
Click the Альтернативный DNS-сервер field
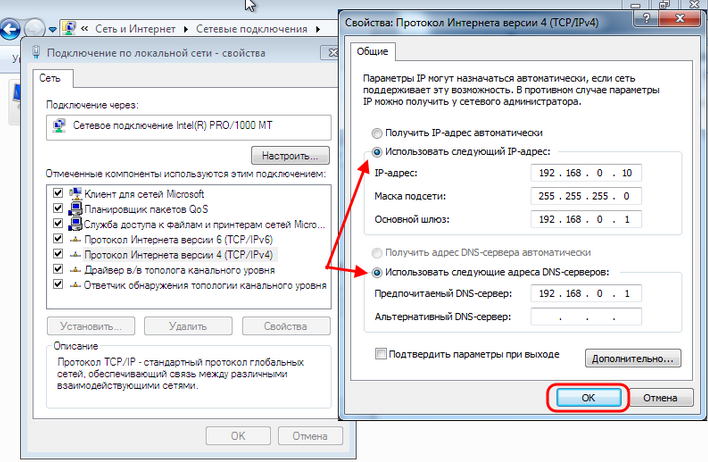[585, 317]
